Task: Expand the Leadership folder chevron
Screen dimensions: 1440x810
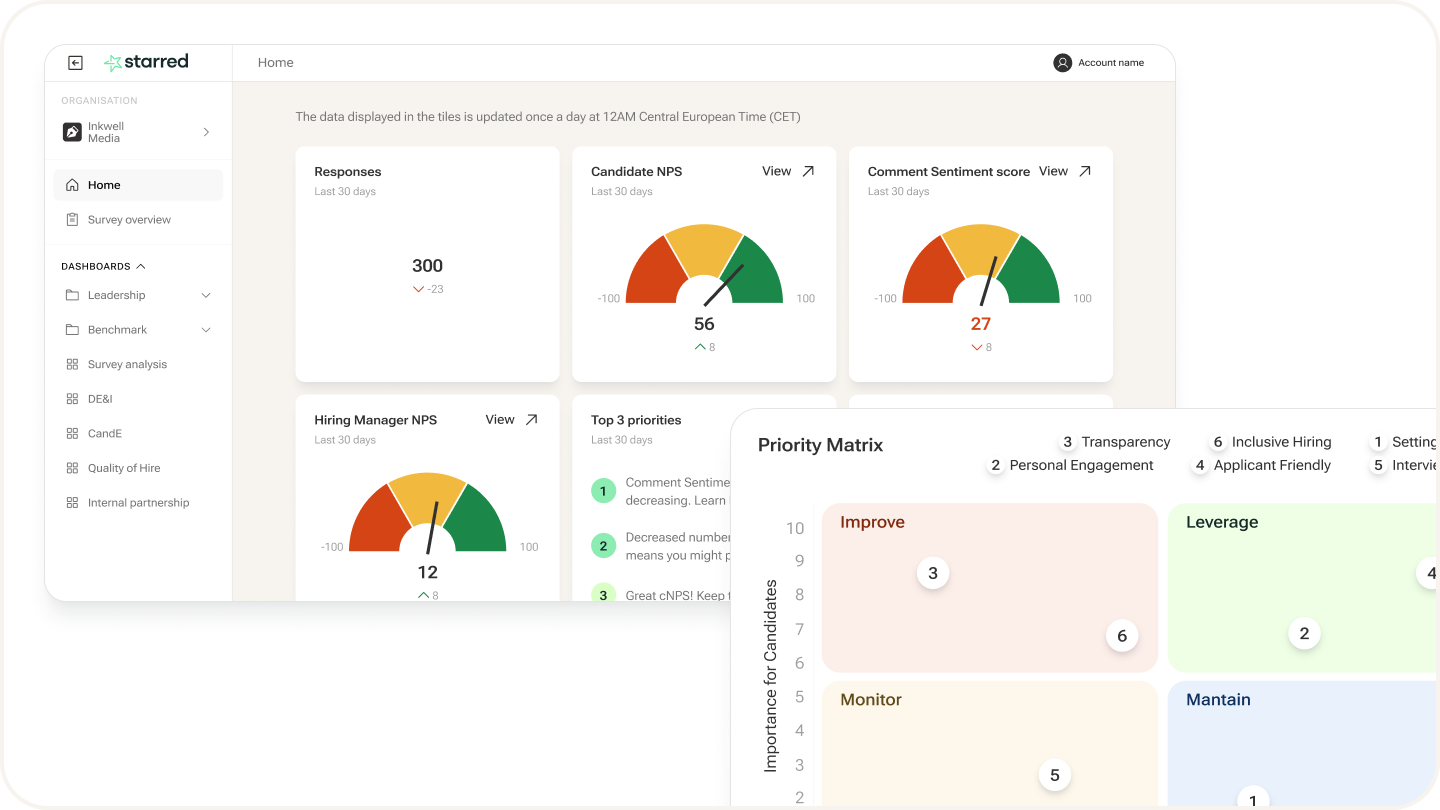Action: click(206, 296)
